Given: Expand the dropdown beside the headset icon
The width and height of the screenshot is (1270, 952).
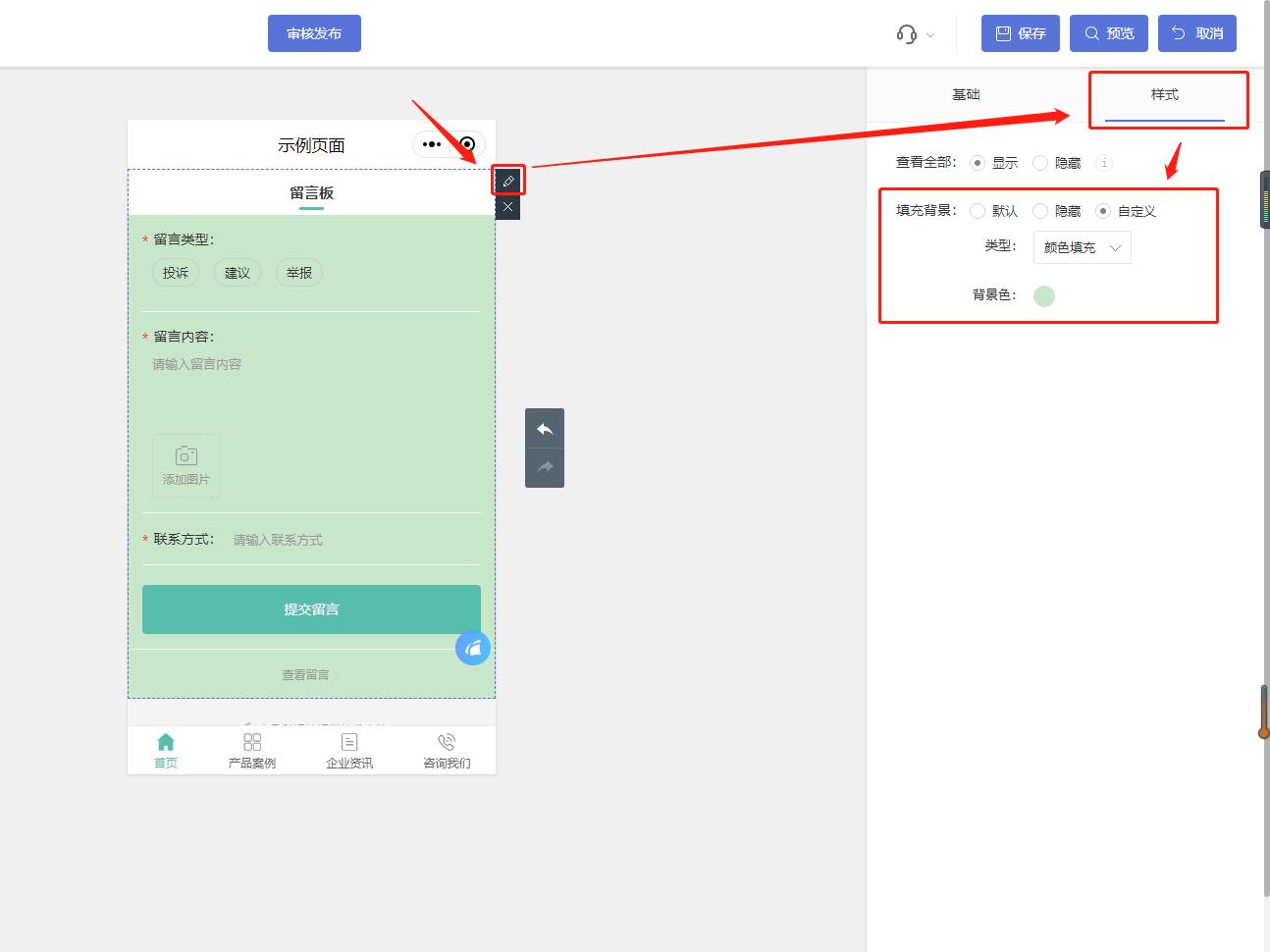Looking at the screenshot, I should 930,34.
